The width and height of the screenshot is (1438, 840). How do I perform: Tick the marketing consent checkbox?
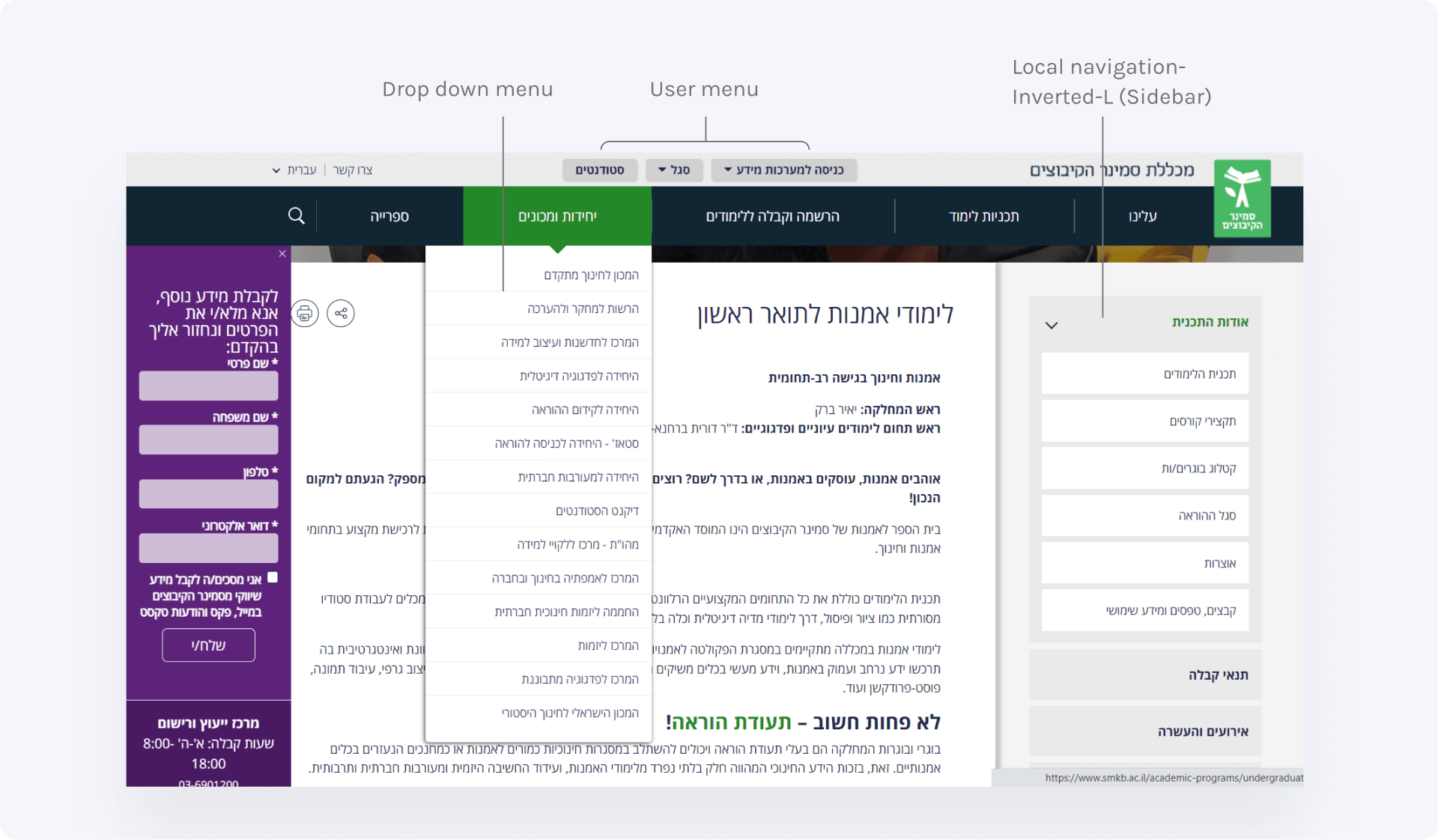tap(273, 577)
